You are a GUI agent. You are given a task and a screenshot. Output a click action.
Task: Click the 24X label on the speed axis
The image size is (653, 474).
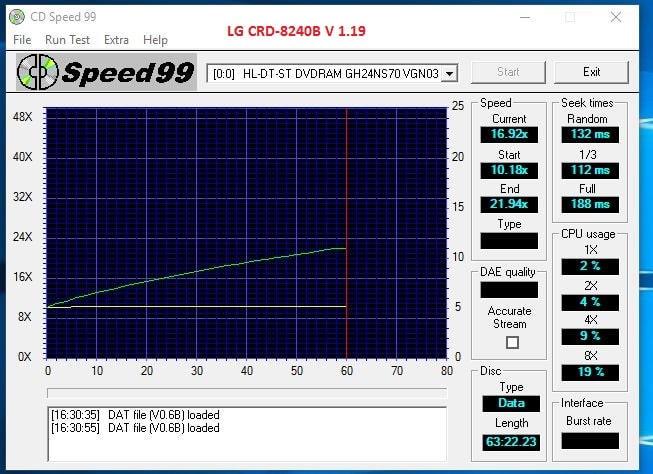(22, 237)
